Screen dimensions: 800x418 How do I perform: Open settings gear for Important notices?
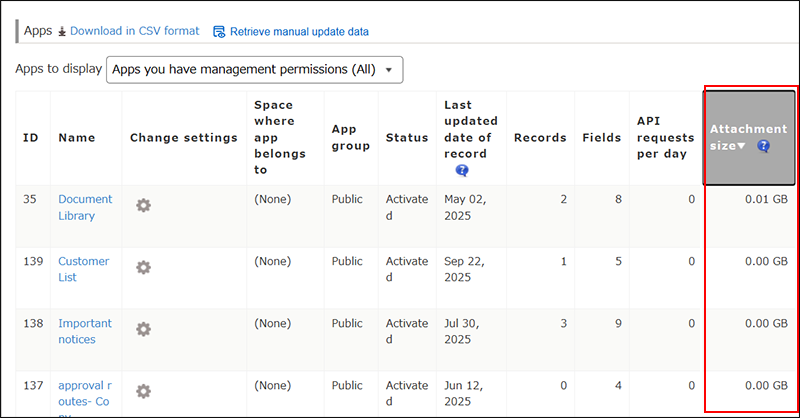[143, 329]
